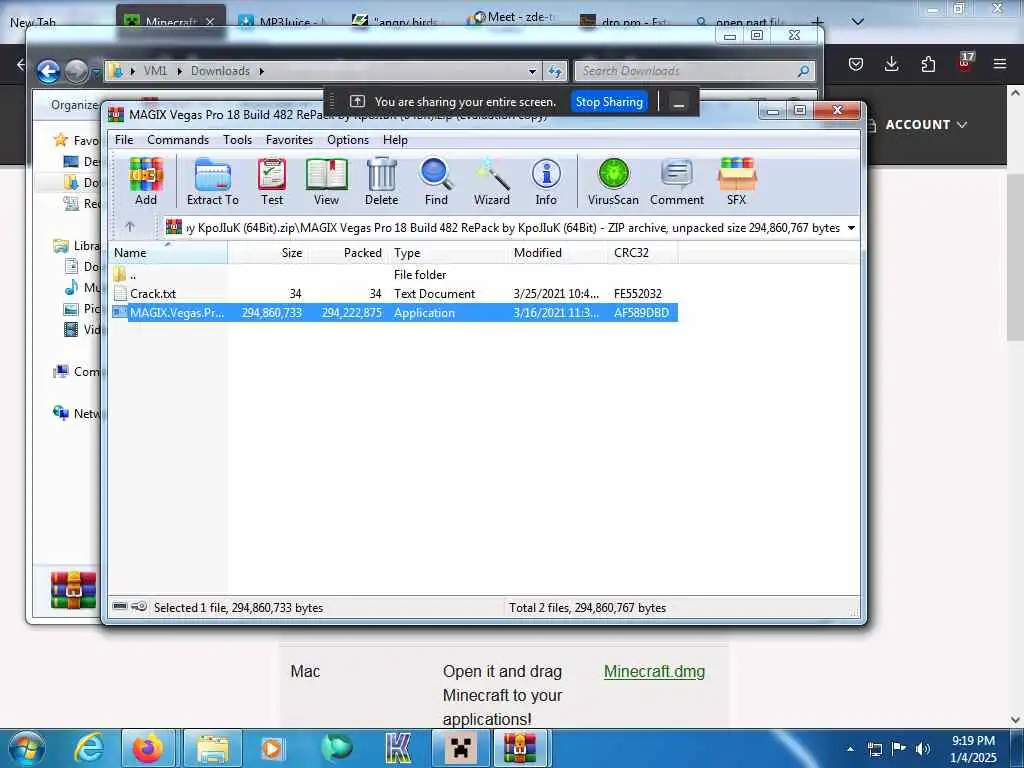
Task: Sort file list by Size column
Action: point(268,253)
